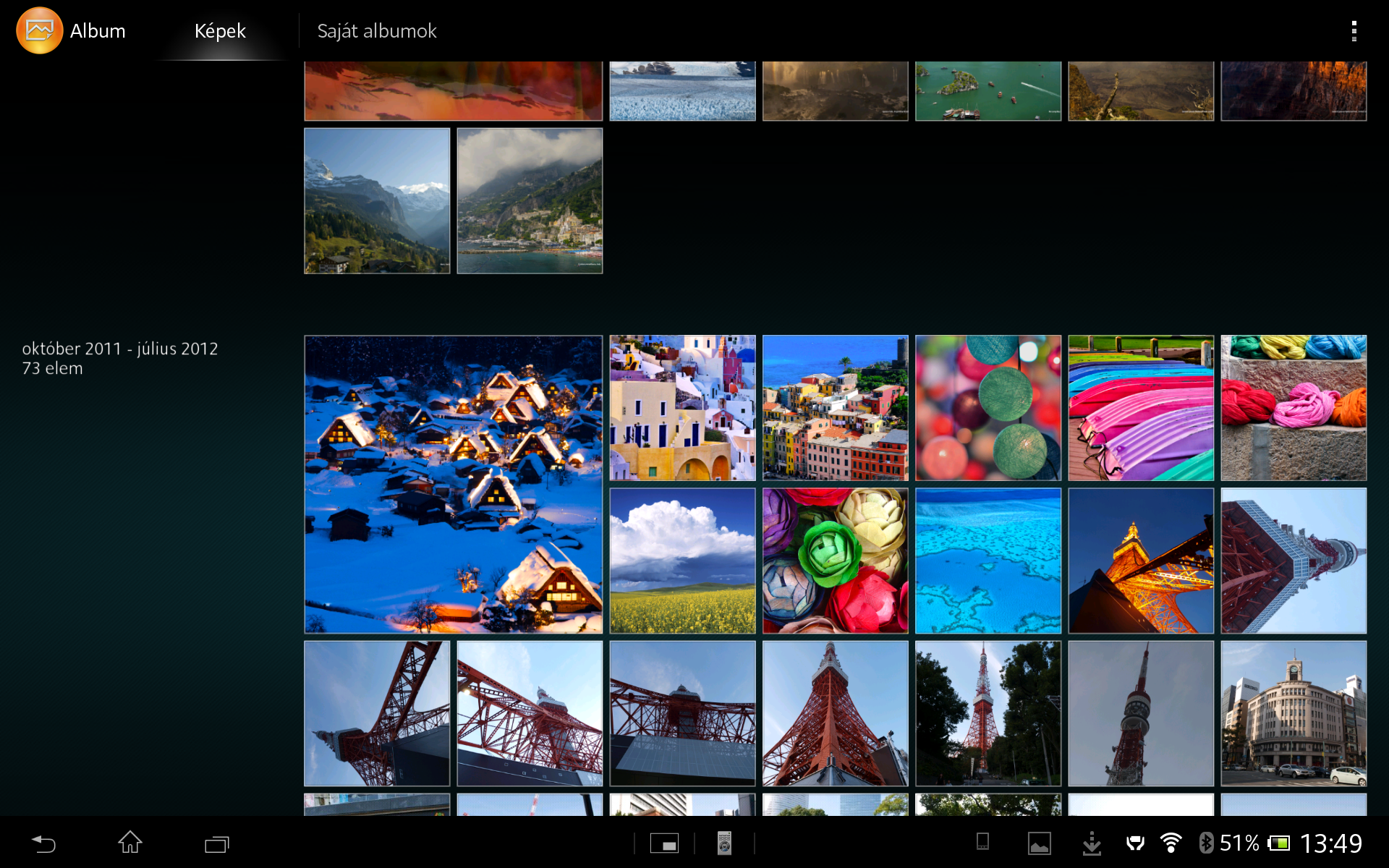The image size is (1389, 868).
Task: Open the illuminated orange tower night photo
Action: [x=1141, y=561]
